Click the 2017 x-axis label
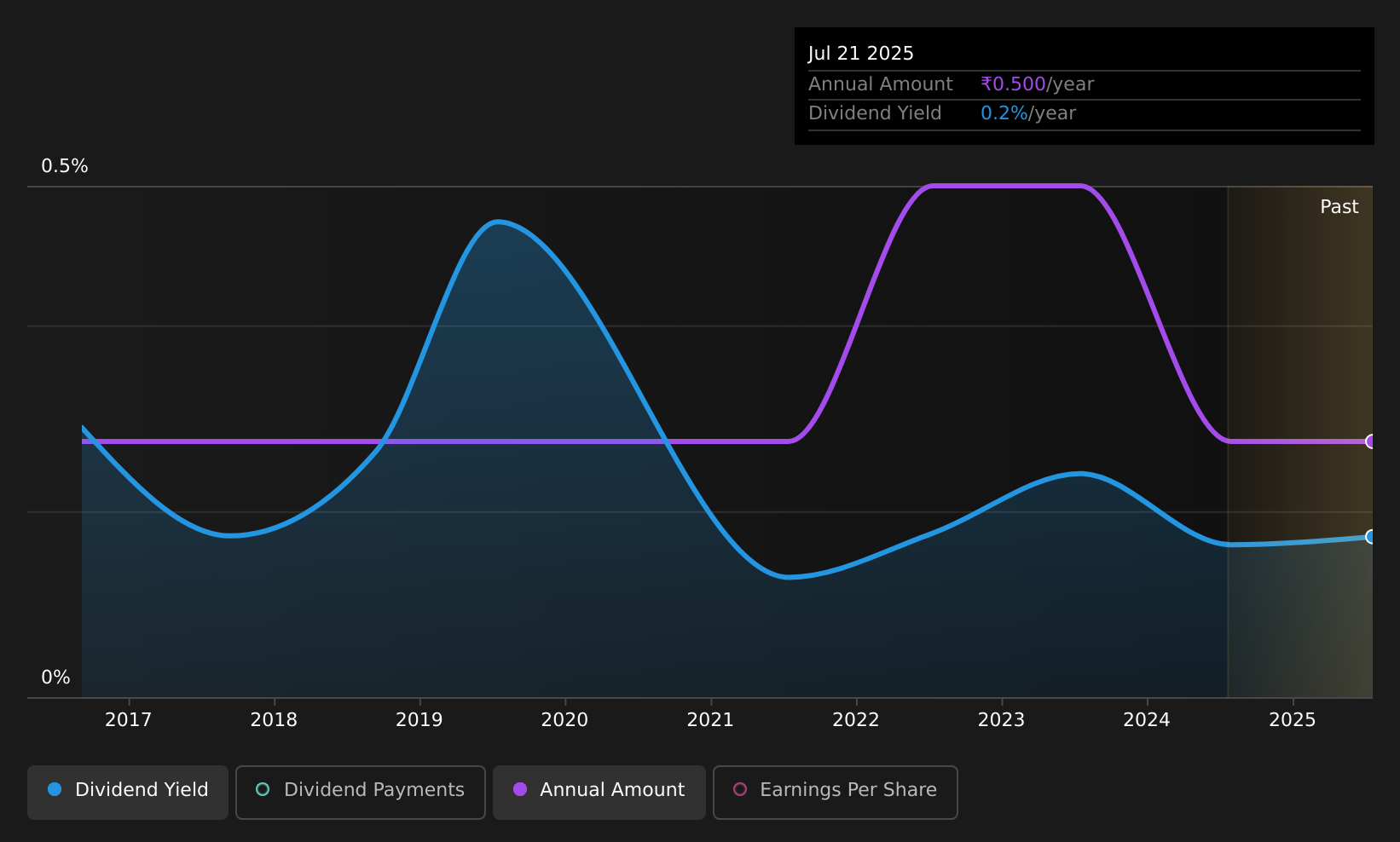Image resolution: width=1400 pixels, height=842 pixels. (128, 720)
